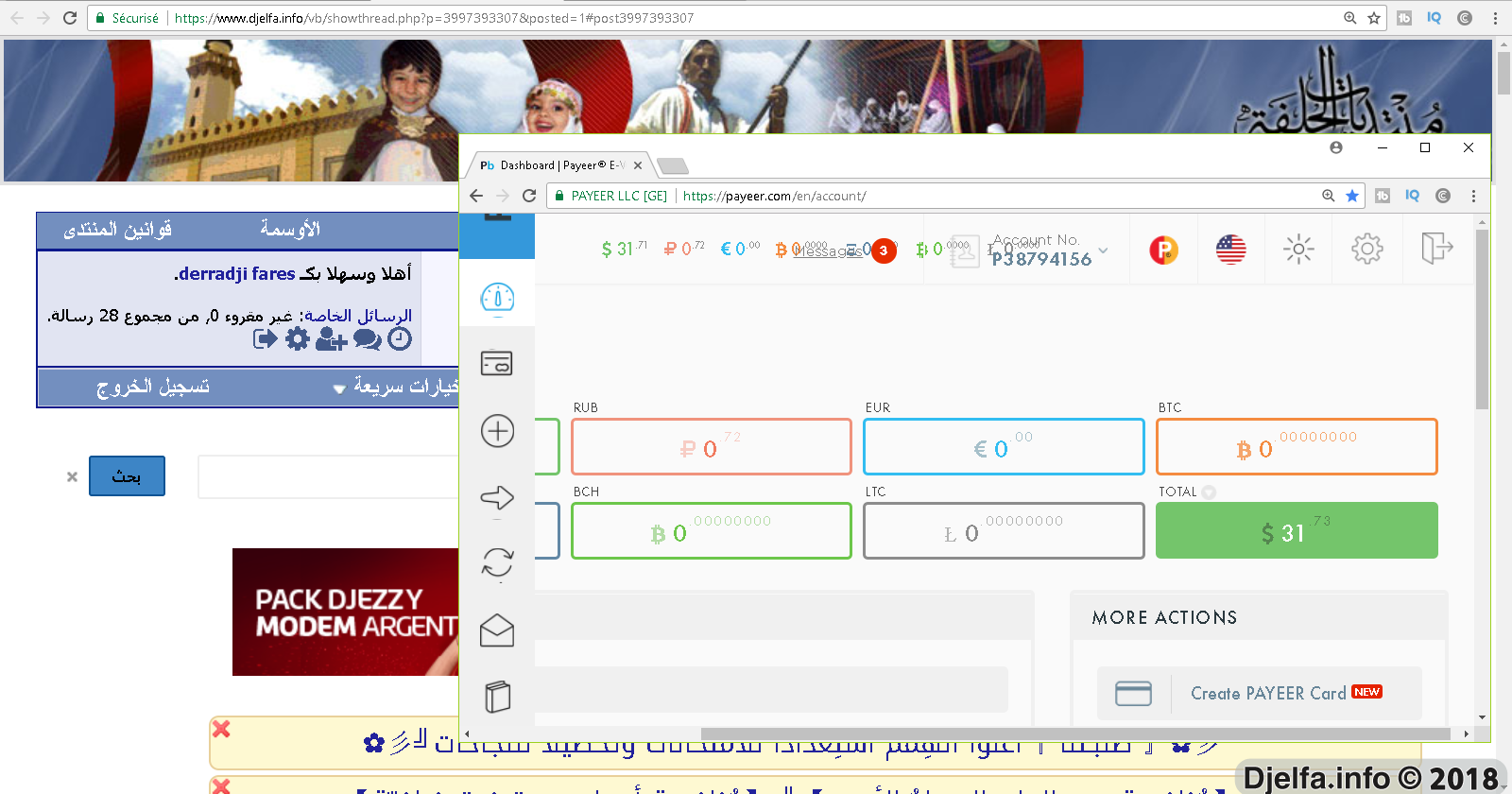The image size is (1512, 794).
Task: Close the Dashboard | Payeer tab
Action: click(638, 165)
